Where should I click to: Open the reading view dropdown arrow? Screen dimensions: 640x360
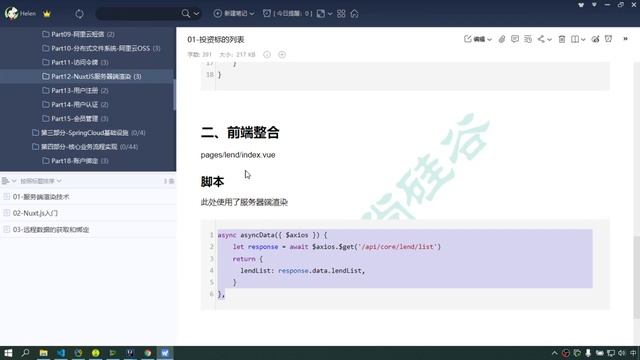583,40
